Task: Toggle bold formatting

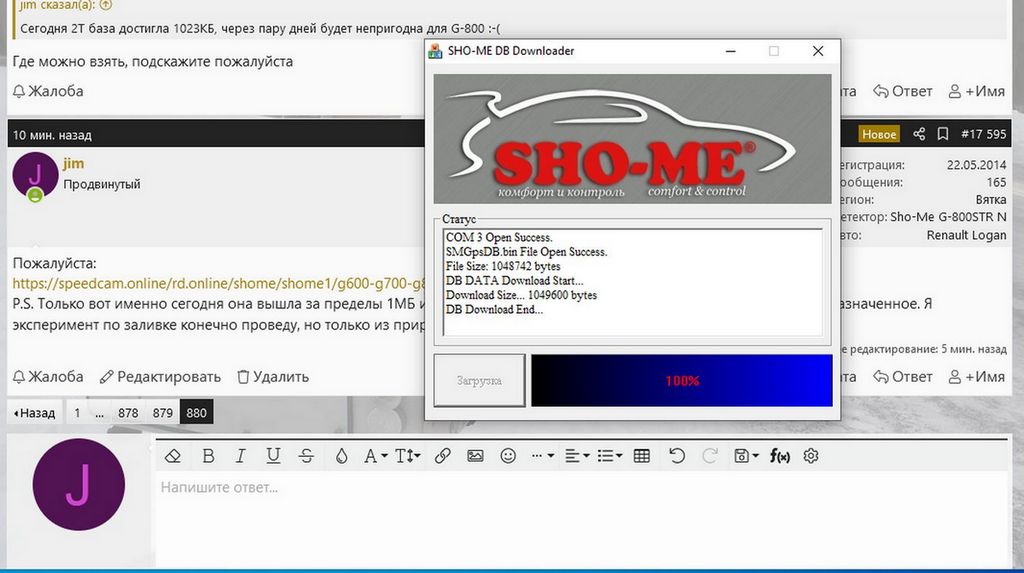Action: [x=208, y=456]
